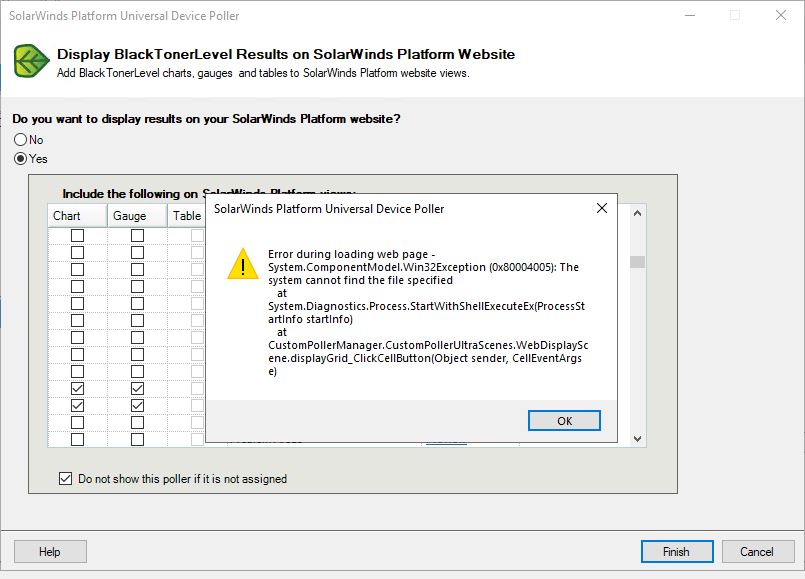Open Help for the wizard
The width and height of the screenshot is (805, 579).
tap(50, 552)
